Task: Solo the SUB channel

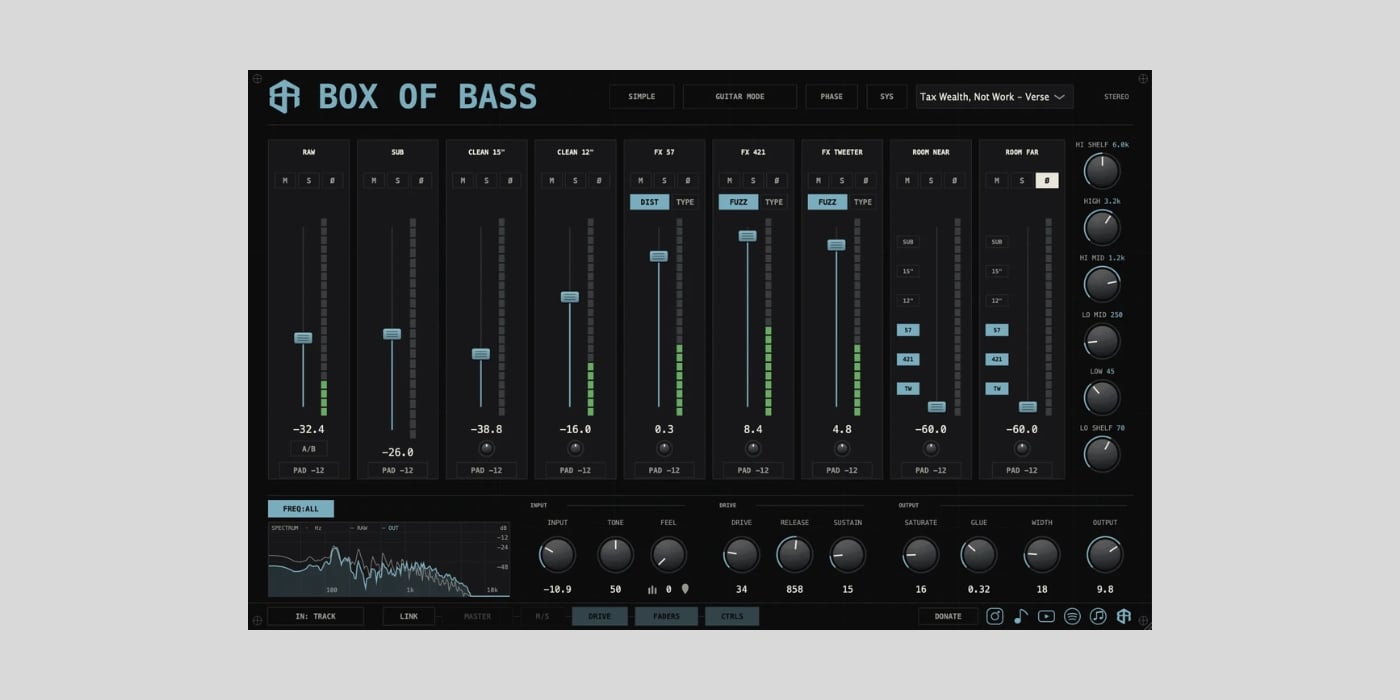Action: coord(397,181)
